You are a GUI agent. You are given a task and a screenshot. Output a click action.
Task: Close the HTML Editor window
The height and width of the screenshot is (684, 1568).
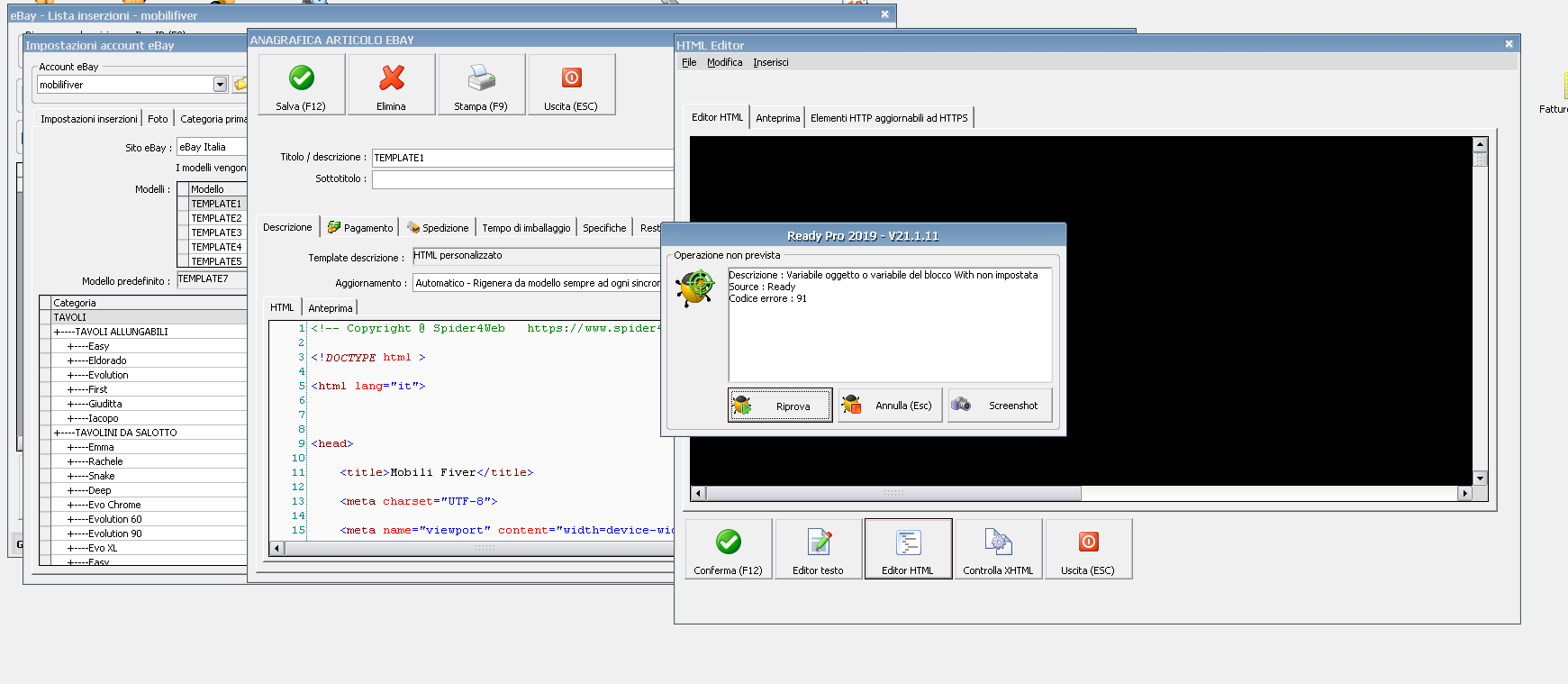tap(1509, 44)
